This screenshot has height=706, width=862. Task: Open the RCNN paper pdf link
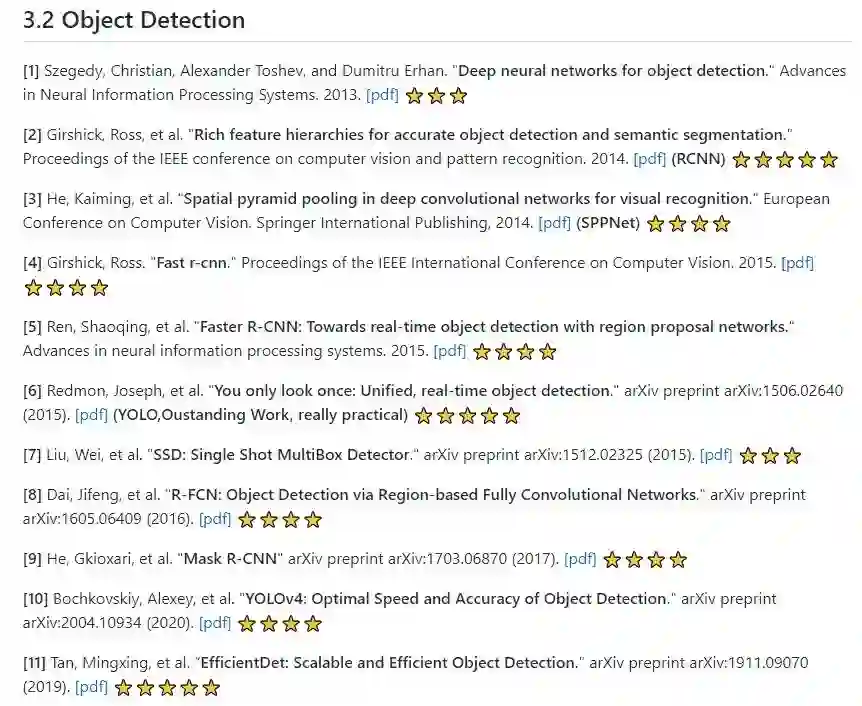click(650, 158)
